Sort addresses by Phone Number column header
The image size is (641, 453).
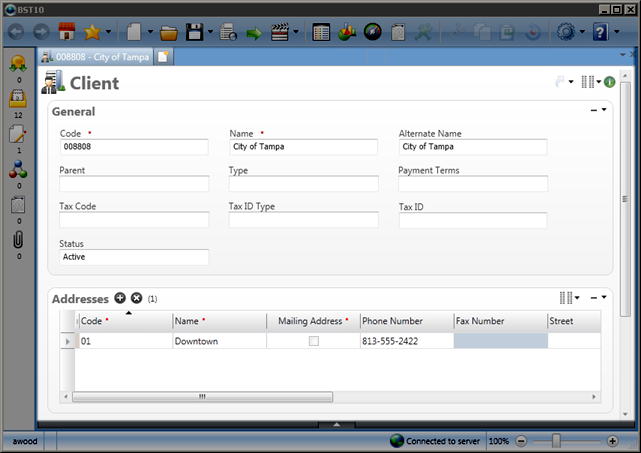(406, 321)
